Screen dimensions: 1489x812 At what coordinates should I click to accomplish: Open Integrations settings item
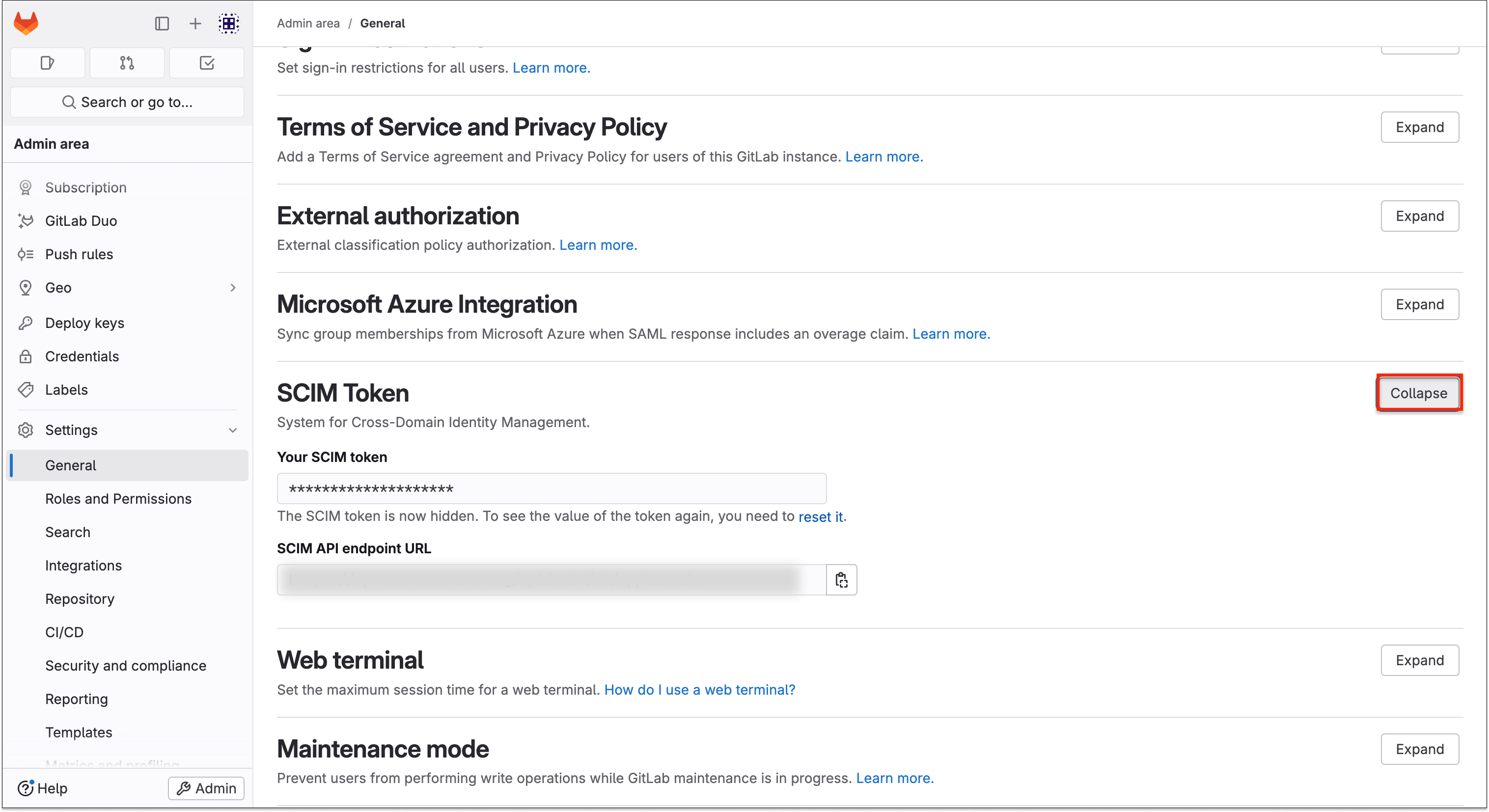coord(127,566)
